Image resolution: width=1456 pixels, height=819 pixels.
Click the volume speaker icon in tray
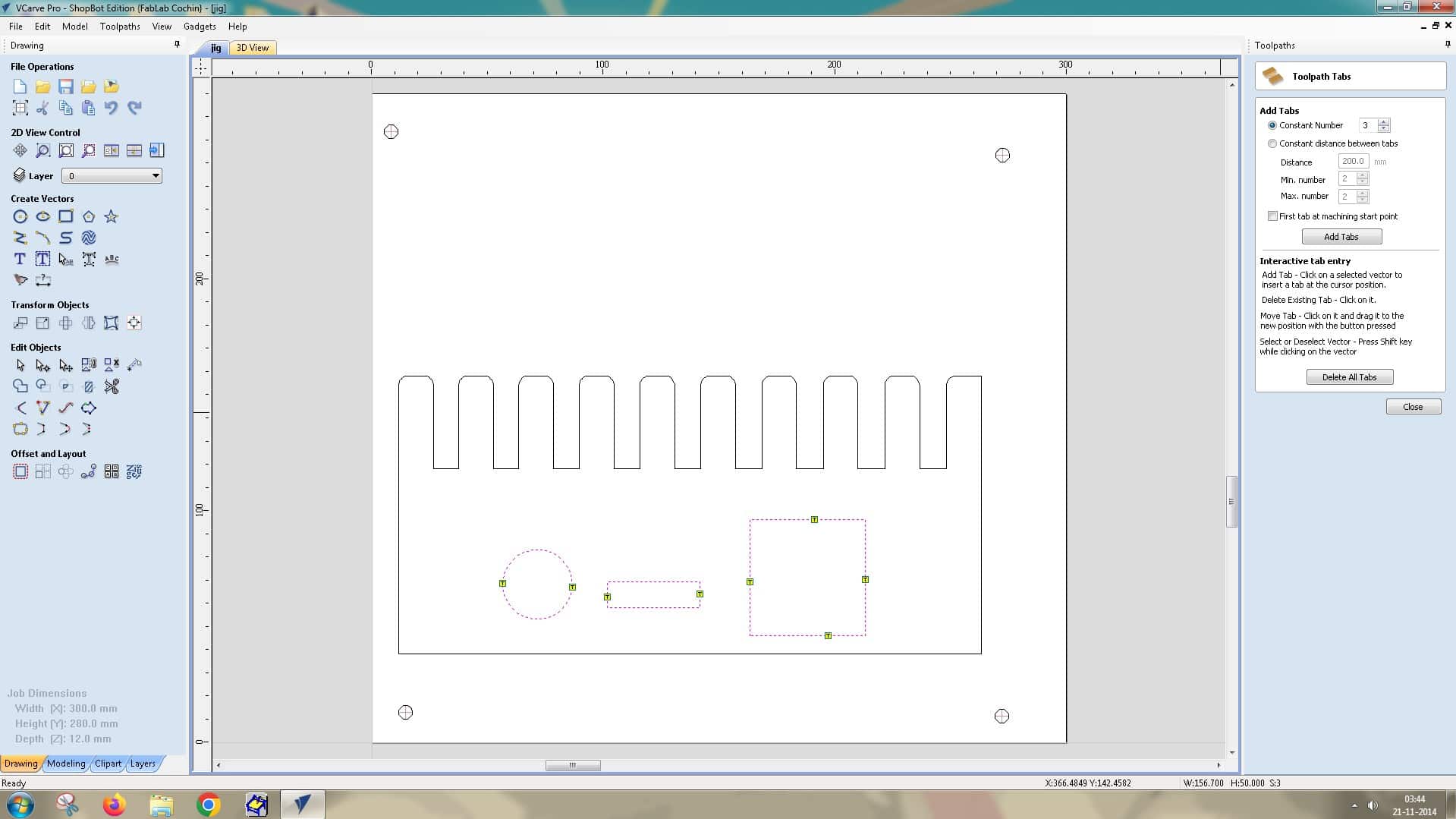tap(1373, 805)
